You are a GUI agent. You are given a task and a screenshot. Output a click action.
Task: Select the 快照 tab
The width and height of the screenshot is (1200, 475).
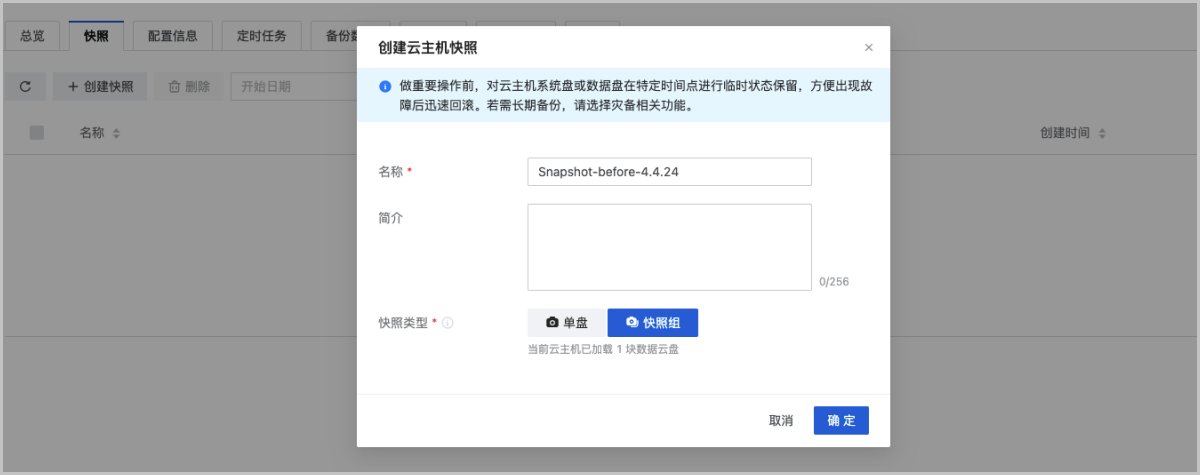point(96,36)
